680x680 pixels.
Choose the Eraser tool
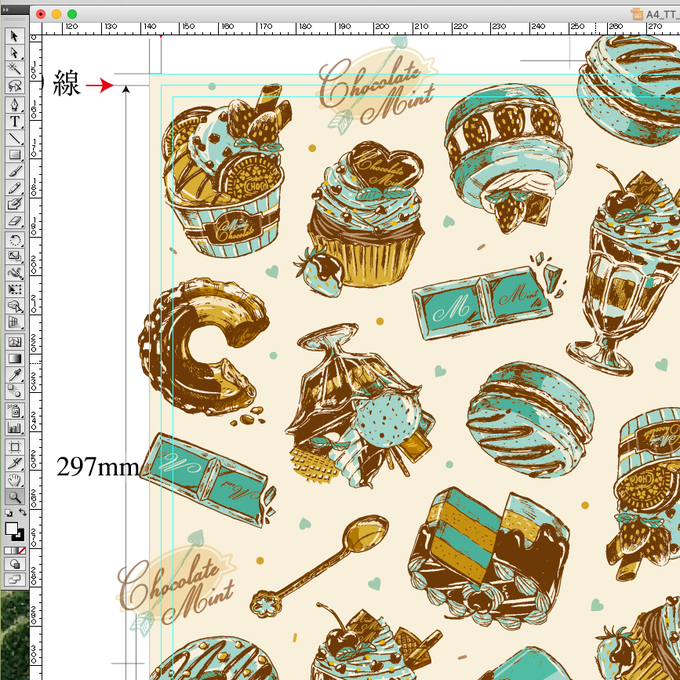coord(14,221)
